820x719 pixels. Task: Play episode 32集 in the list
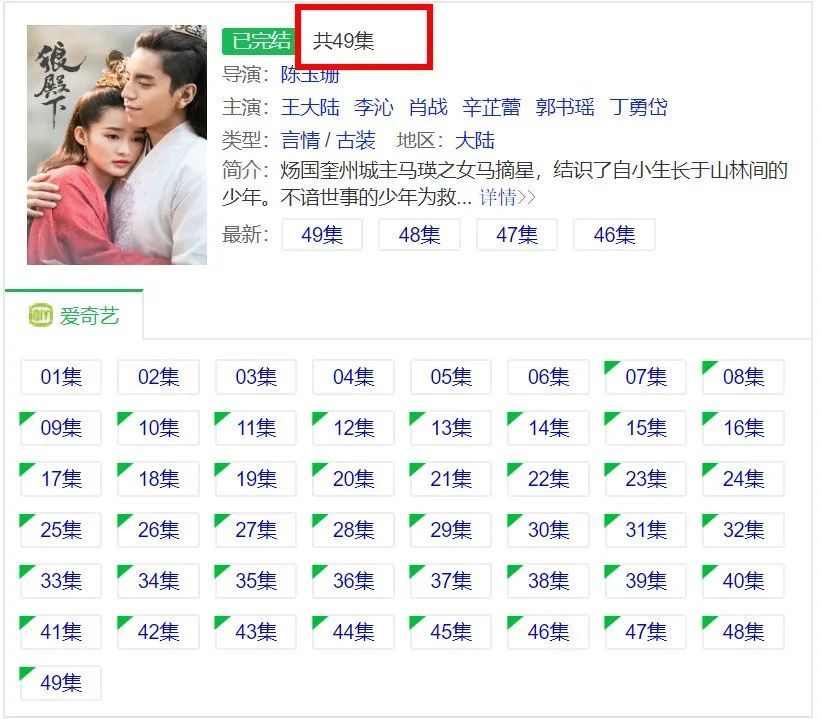743,530
